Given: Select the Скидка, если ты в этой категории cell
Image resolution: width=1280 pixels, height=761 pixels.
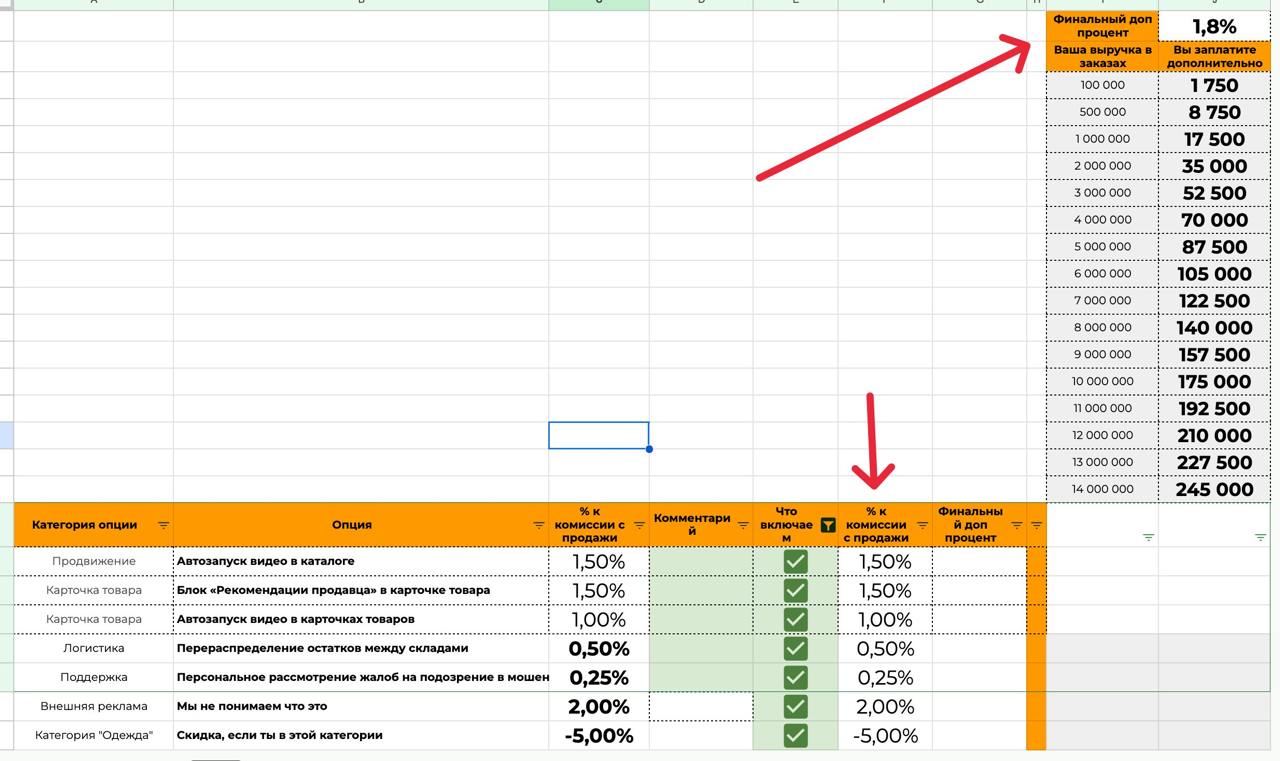Looking at the screenshot, I should click(x=361, y=736).
